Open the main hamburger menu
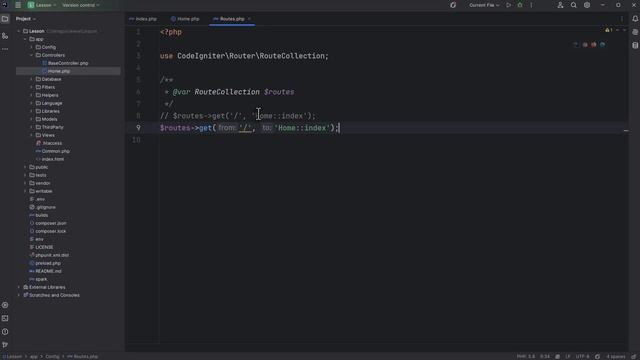 tap(18, 5)
